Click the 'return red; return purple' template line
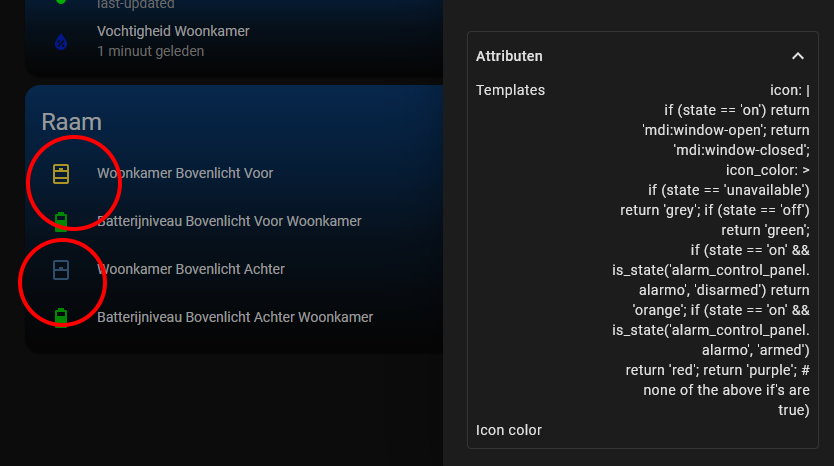Screen dimensions: 834x466 tap(717, 370)
